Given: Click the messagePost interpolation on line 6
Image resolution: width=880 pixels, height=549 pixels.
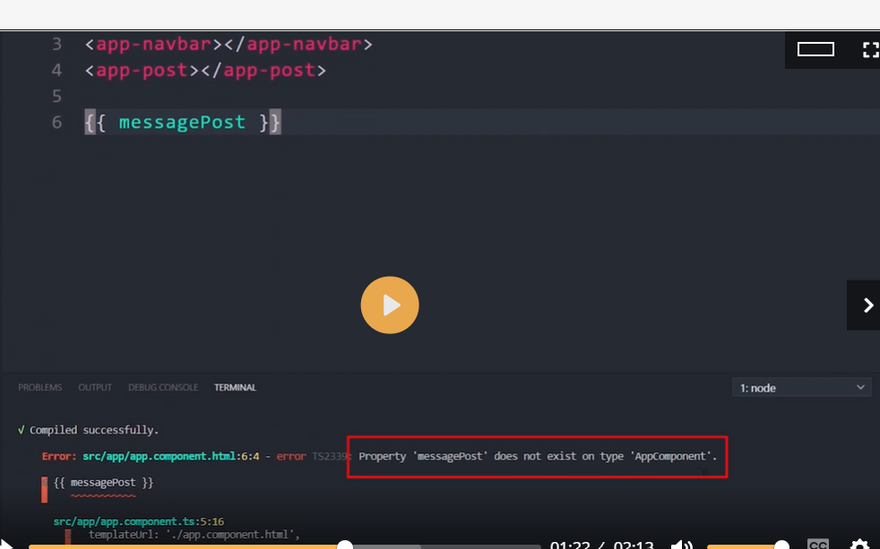Looking at the screenshot, I should (182, 122).
